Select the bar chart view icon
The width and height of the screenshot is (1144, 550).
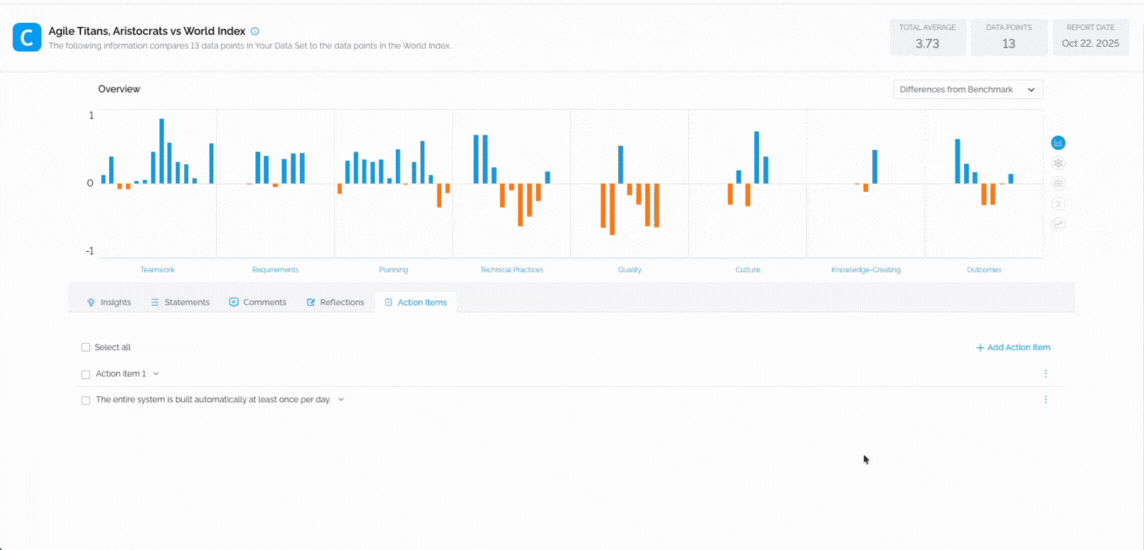tap(1058, 143)
